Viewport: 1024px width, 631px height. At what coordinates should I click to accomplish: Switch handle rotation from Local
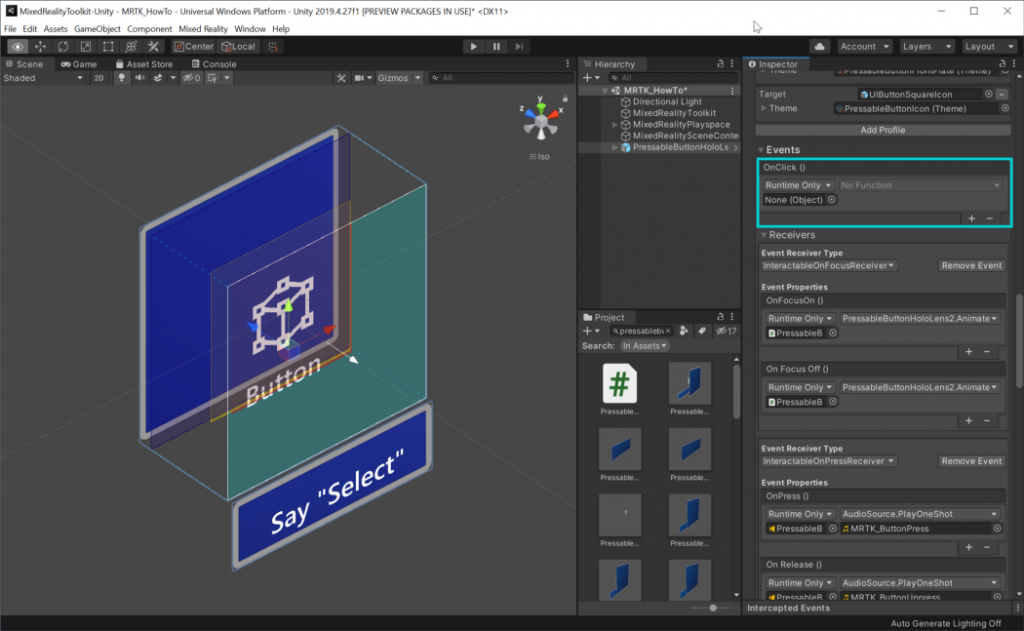point(238,46)
